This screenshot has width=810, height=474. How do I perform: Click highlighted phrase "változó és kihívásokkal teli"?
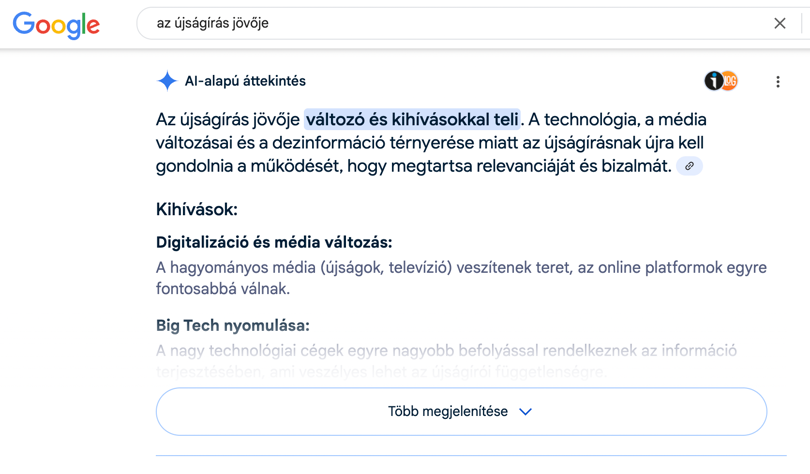412,119
